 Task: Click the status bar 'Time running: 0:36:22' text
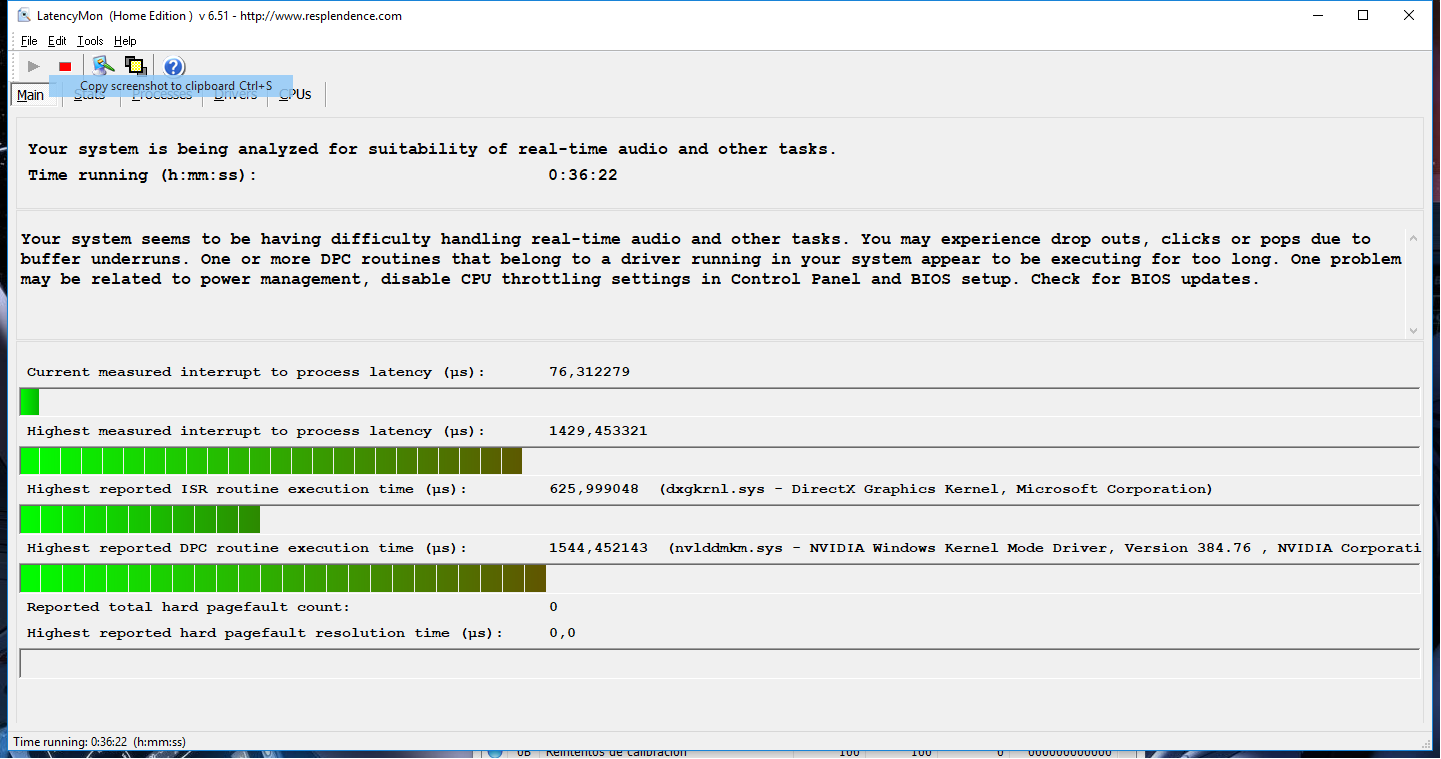99,742
